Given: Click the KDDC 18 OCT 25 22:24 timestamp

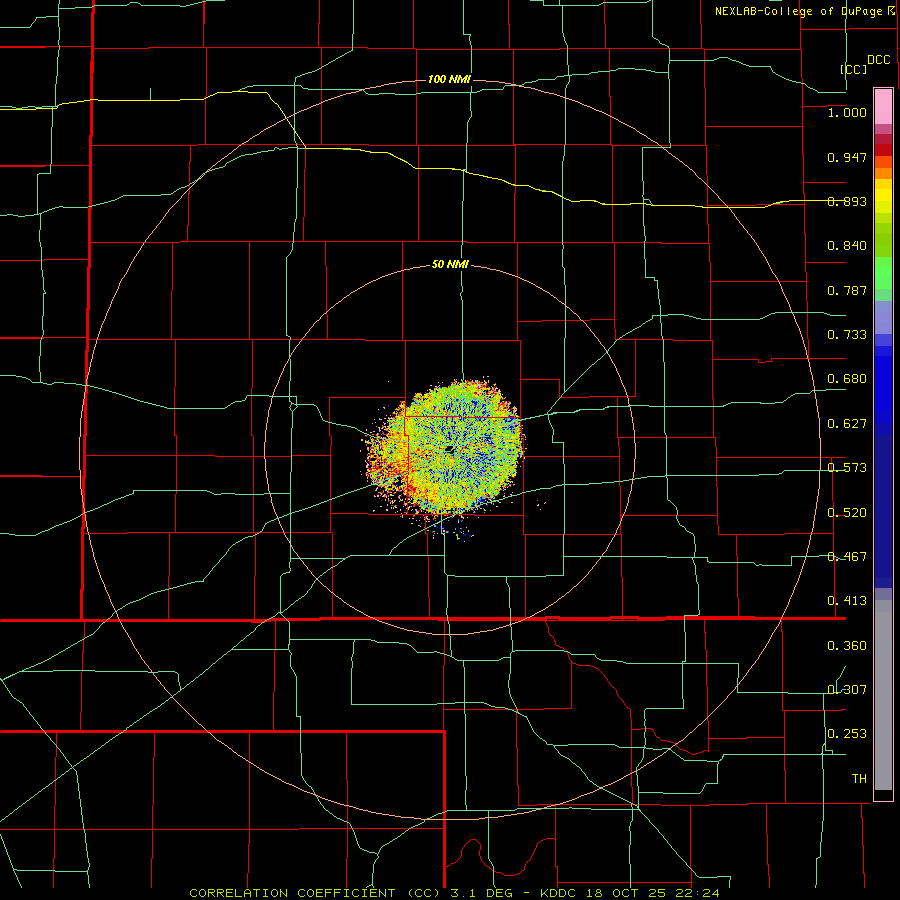Looking at the screenshot, I should click(630, 893).
